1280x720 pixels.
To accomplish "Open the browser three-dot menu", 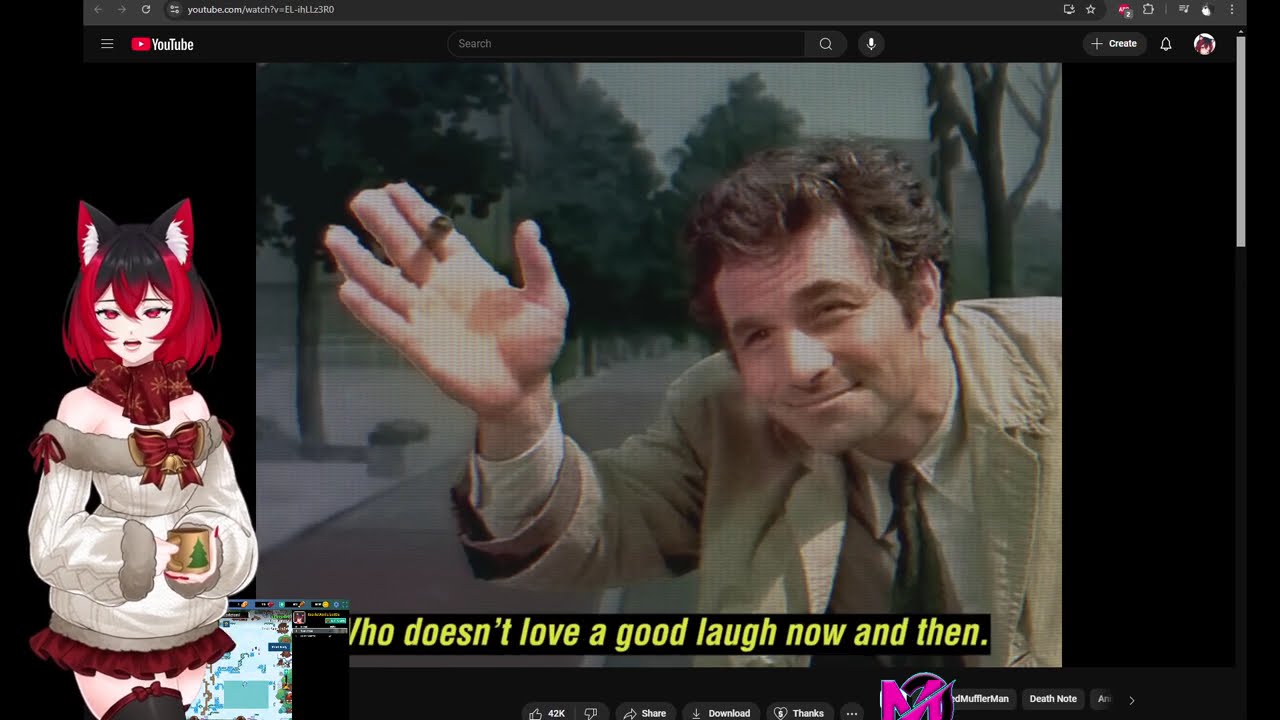I will point(1231,9).
